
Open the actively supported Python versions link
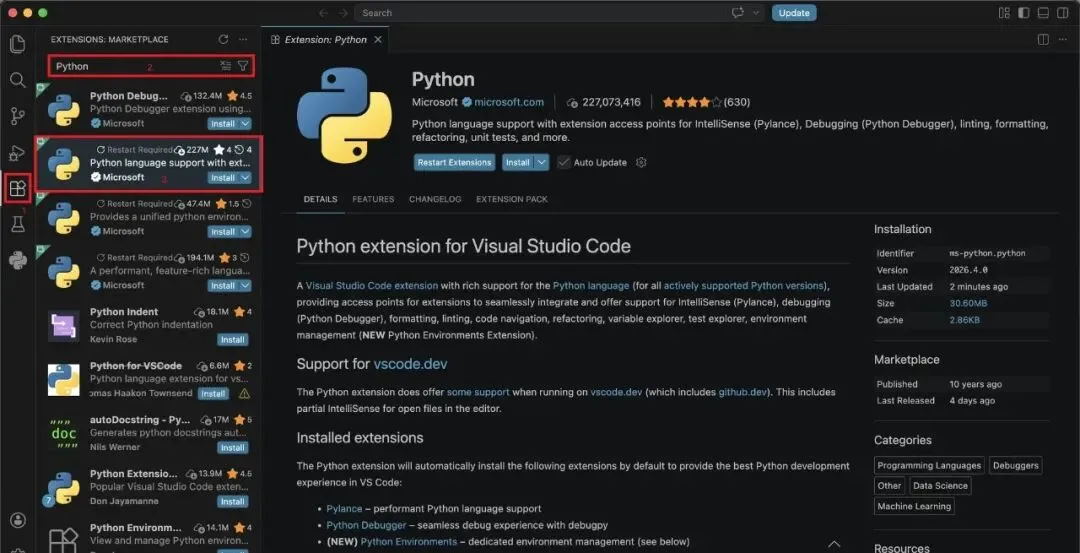coord(743,285)
